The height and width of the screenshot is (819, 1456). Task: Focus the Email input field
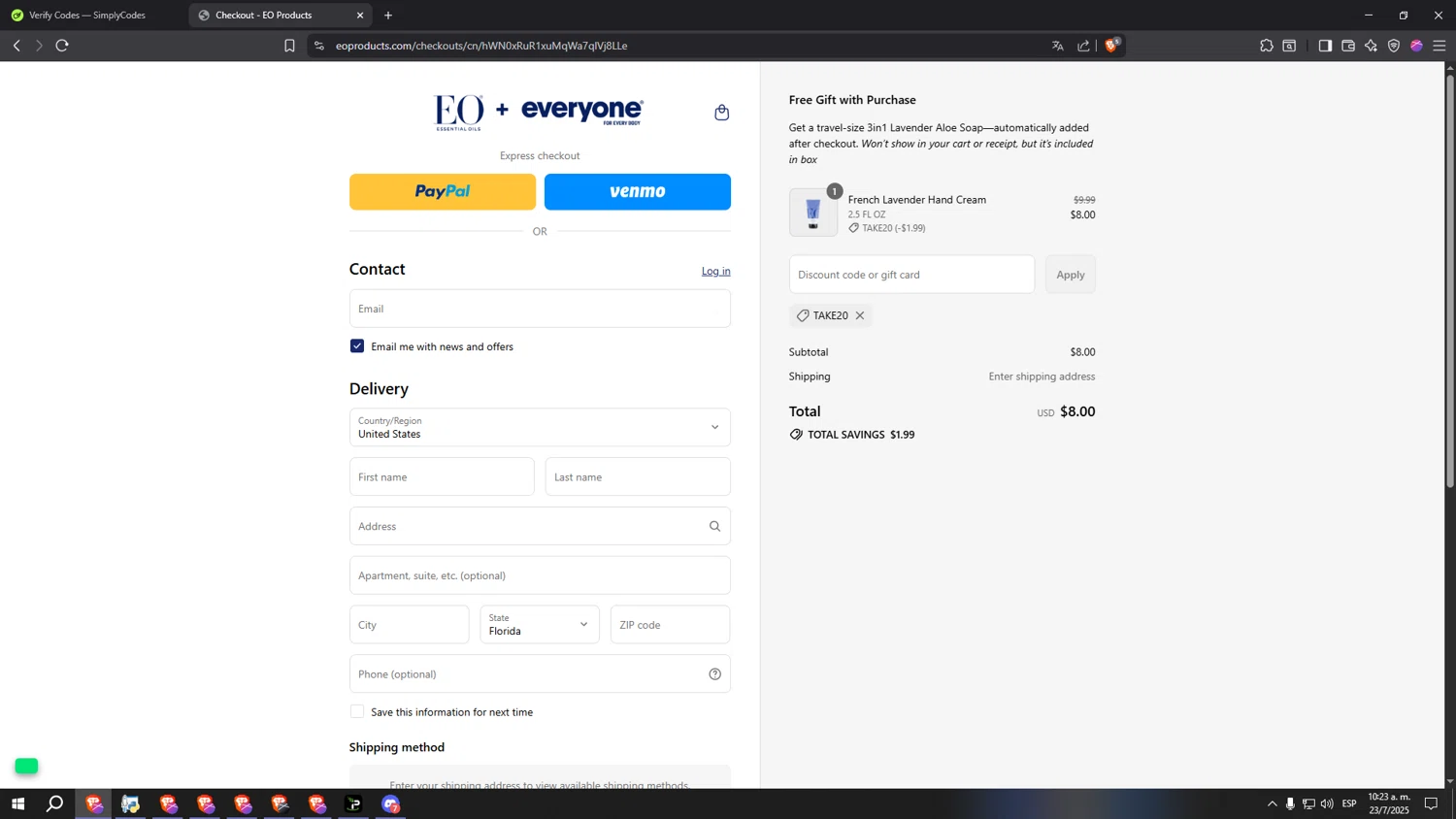(x=540, y=309)
